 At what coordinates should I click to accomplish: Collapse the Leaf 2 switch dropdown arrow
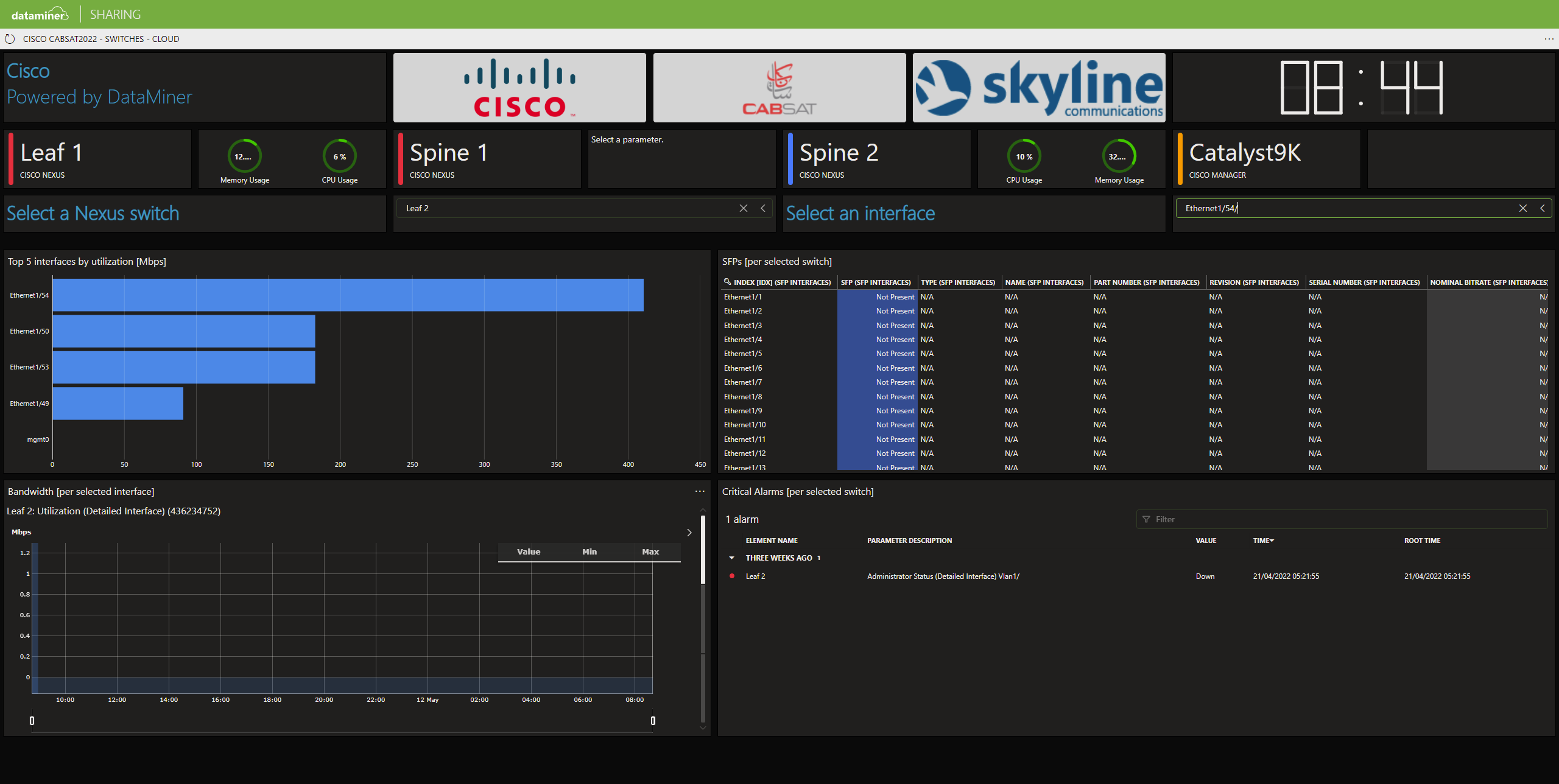pos(763,208)
